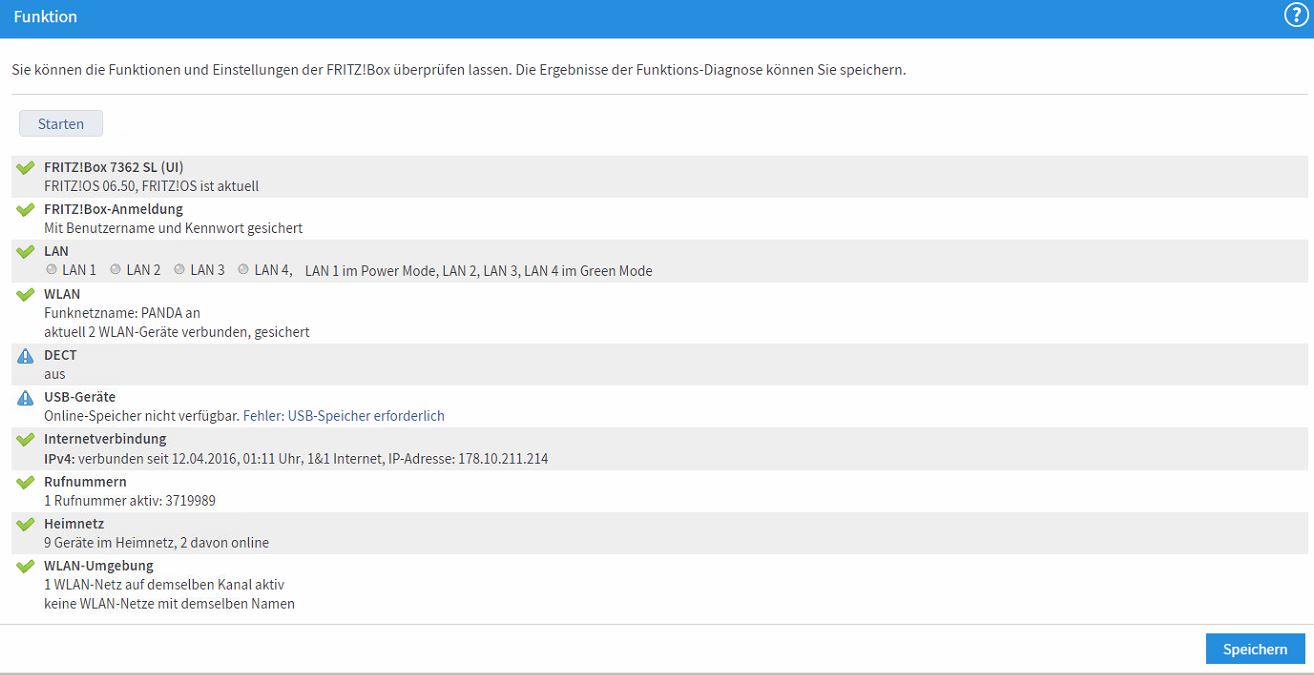
Task: Click 'keine WLAN-Netze mit demselben Namen' text
Action: point(169,604)
